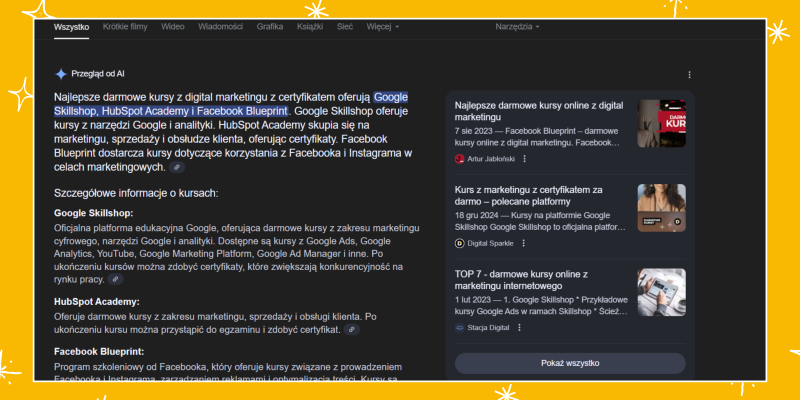Go to the Książki search tab
The width and height of the screenshot is (800, 400).
pyautogui.click(x=310, y=26)
